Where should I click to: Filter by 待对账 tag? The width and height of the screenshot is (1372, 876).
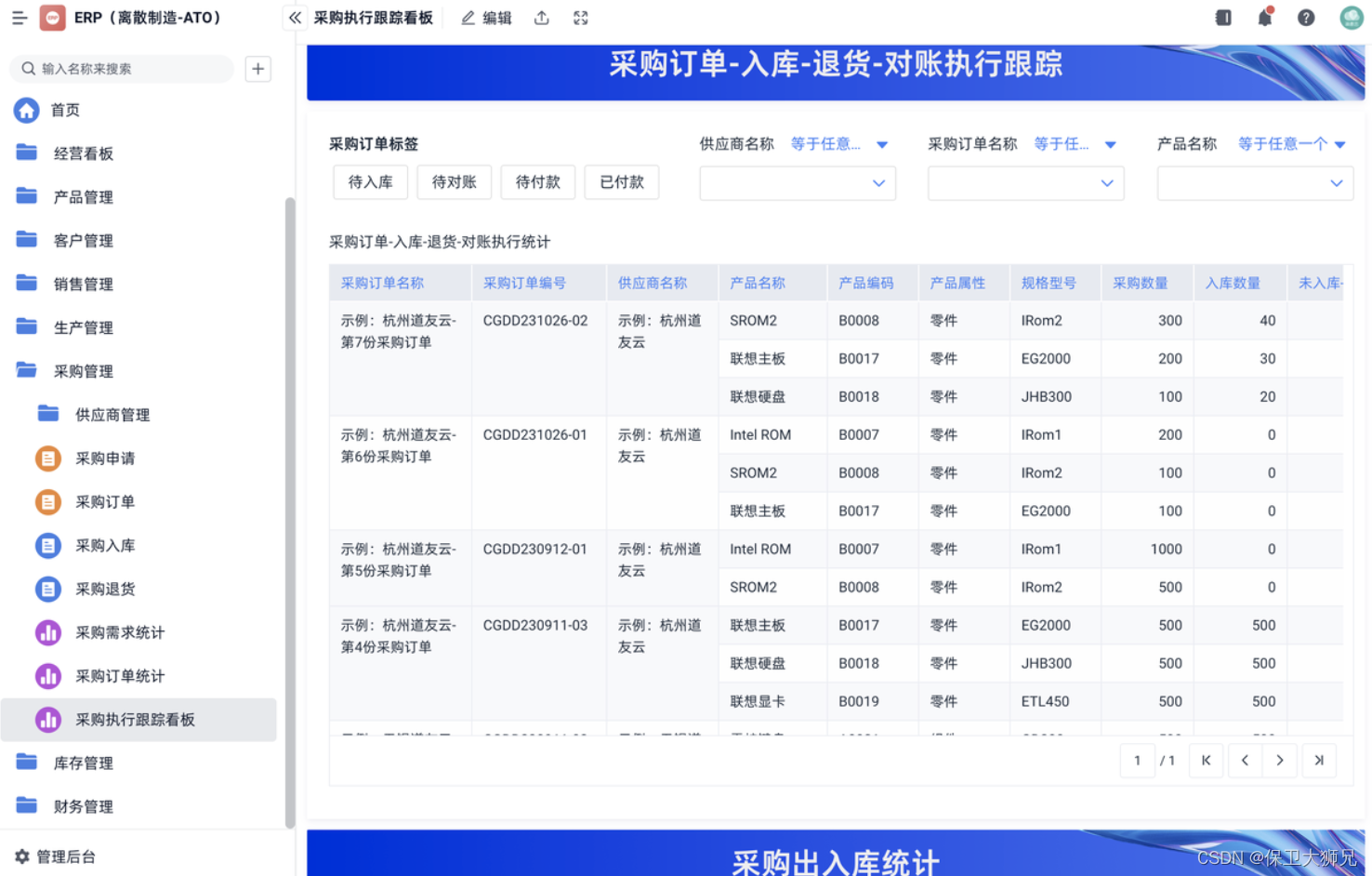[454, 182]
